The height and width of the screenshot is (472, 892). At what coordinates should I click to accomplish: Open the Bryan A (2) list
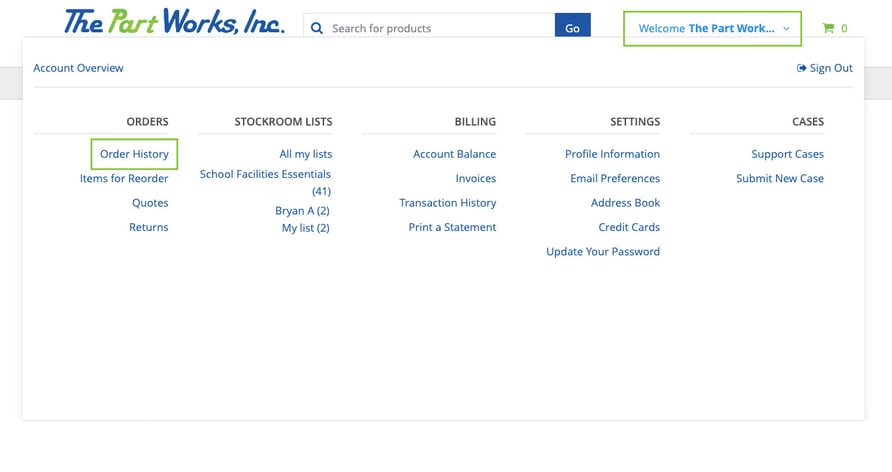[x=302, y=210]
